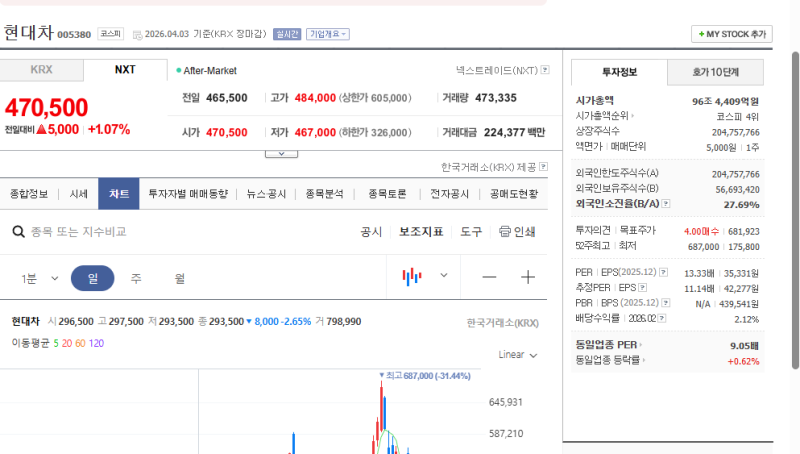Open chart type dropdown arrow
This screenshot has width=800, height=454.
444,275
